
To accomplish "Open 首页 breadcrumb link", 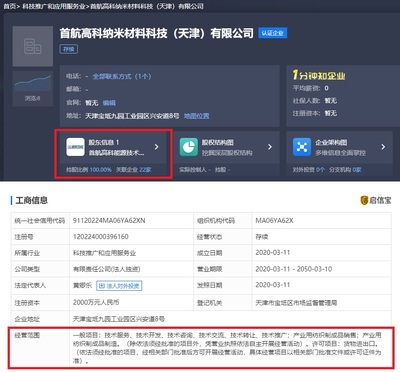I will [9, 6].
